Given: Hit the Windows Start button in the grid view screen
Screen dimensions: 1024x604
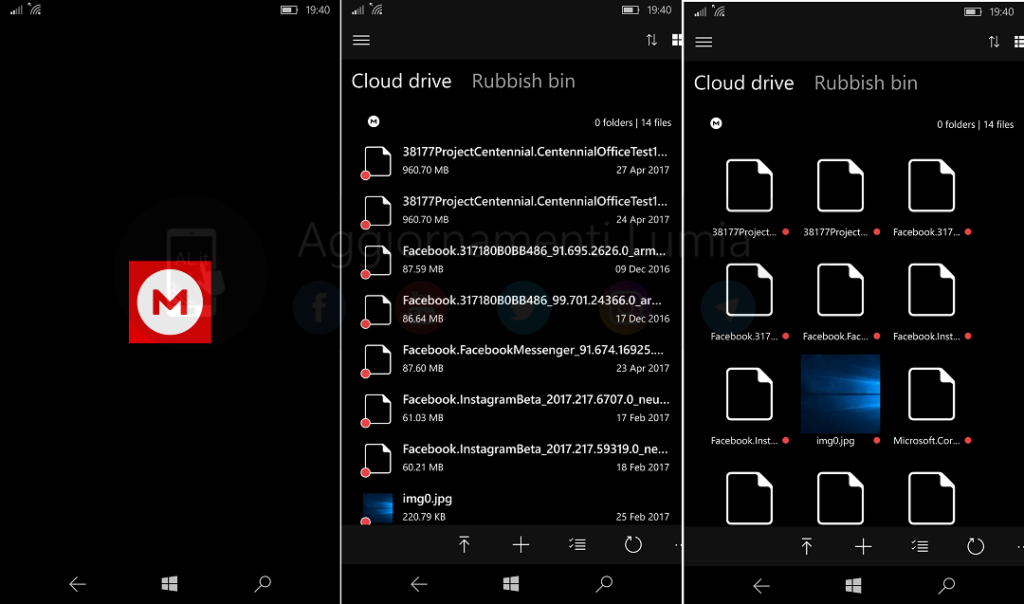Looking at the screenshot, I should point(854,586).
